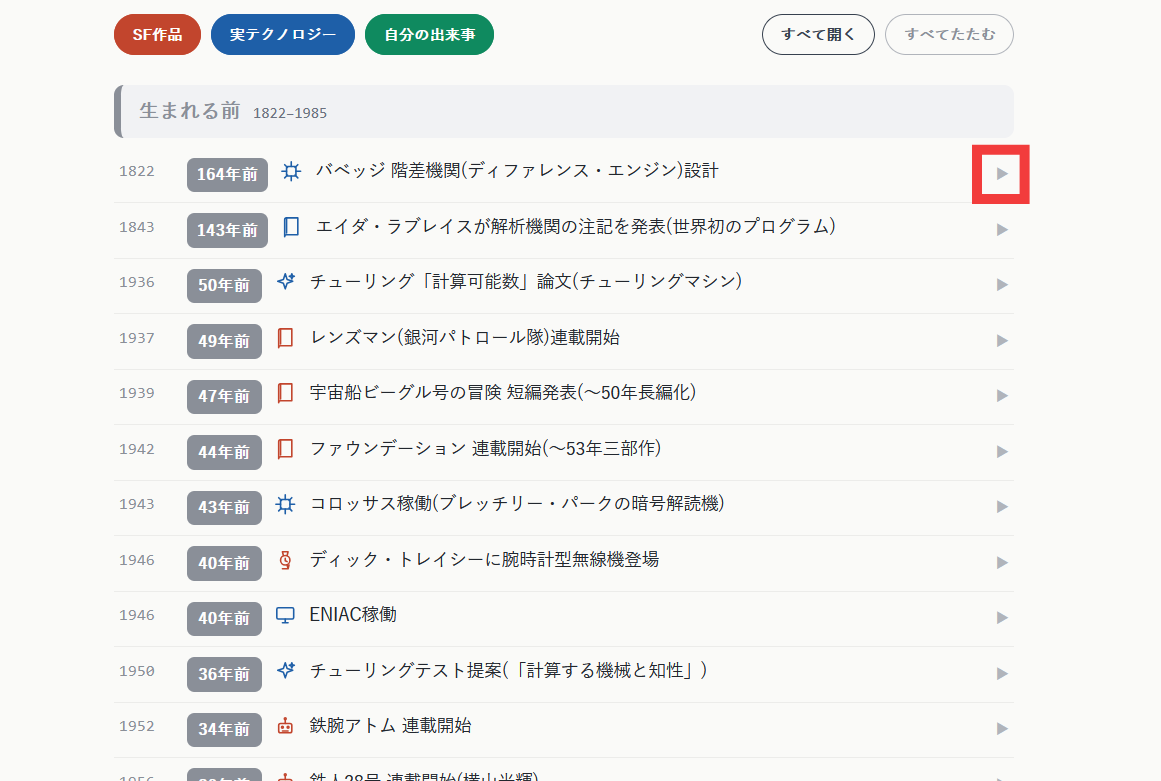1161x781 pixels.
Task: Click the red book icon beside ファウンデーション
Action: [x=285, y=449]
